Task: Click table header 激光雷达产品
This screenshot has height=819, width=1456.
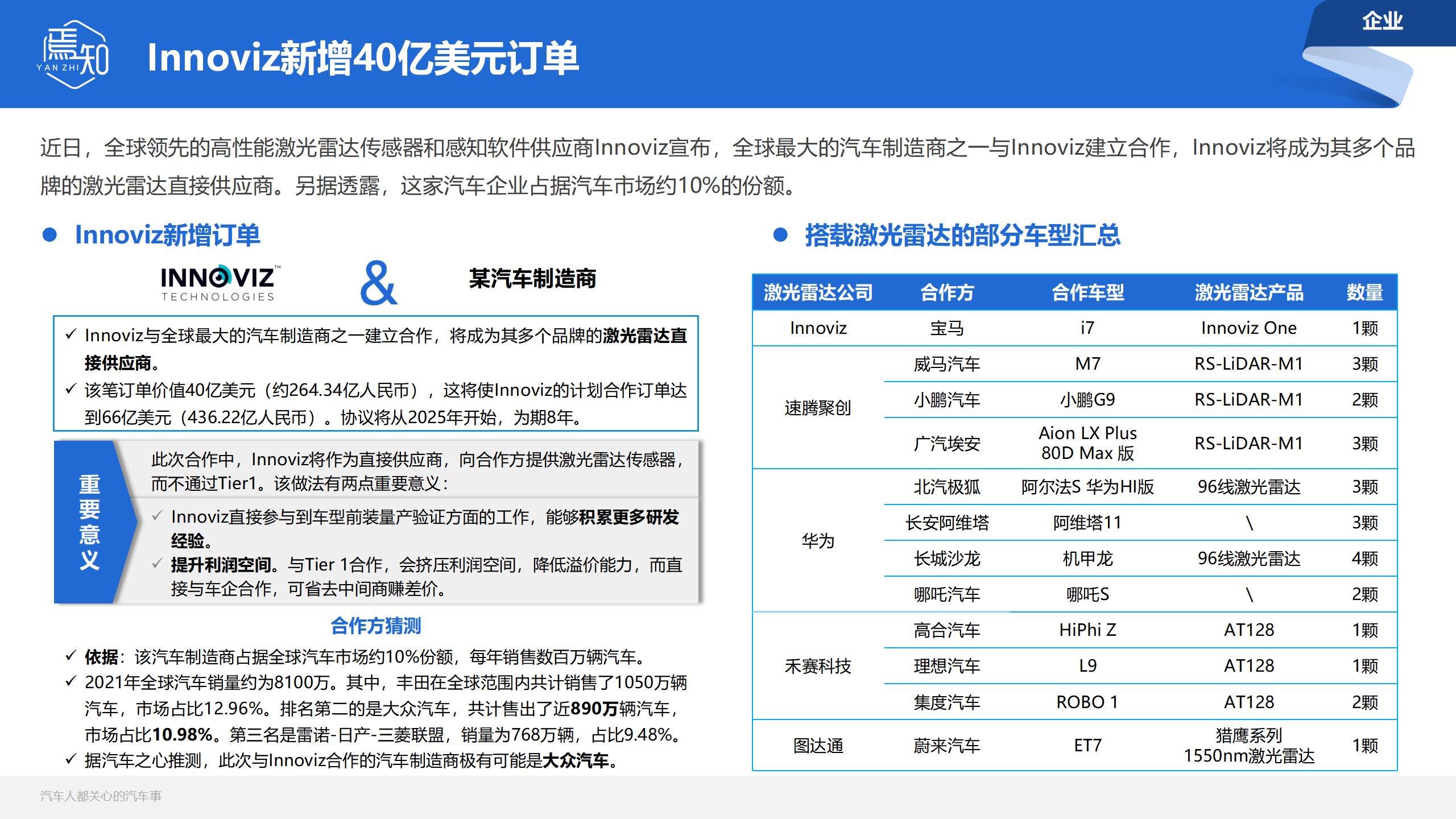Action: coord(1249,292)
